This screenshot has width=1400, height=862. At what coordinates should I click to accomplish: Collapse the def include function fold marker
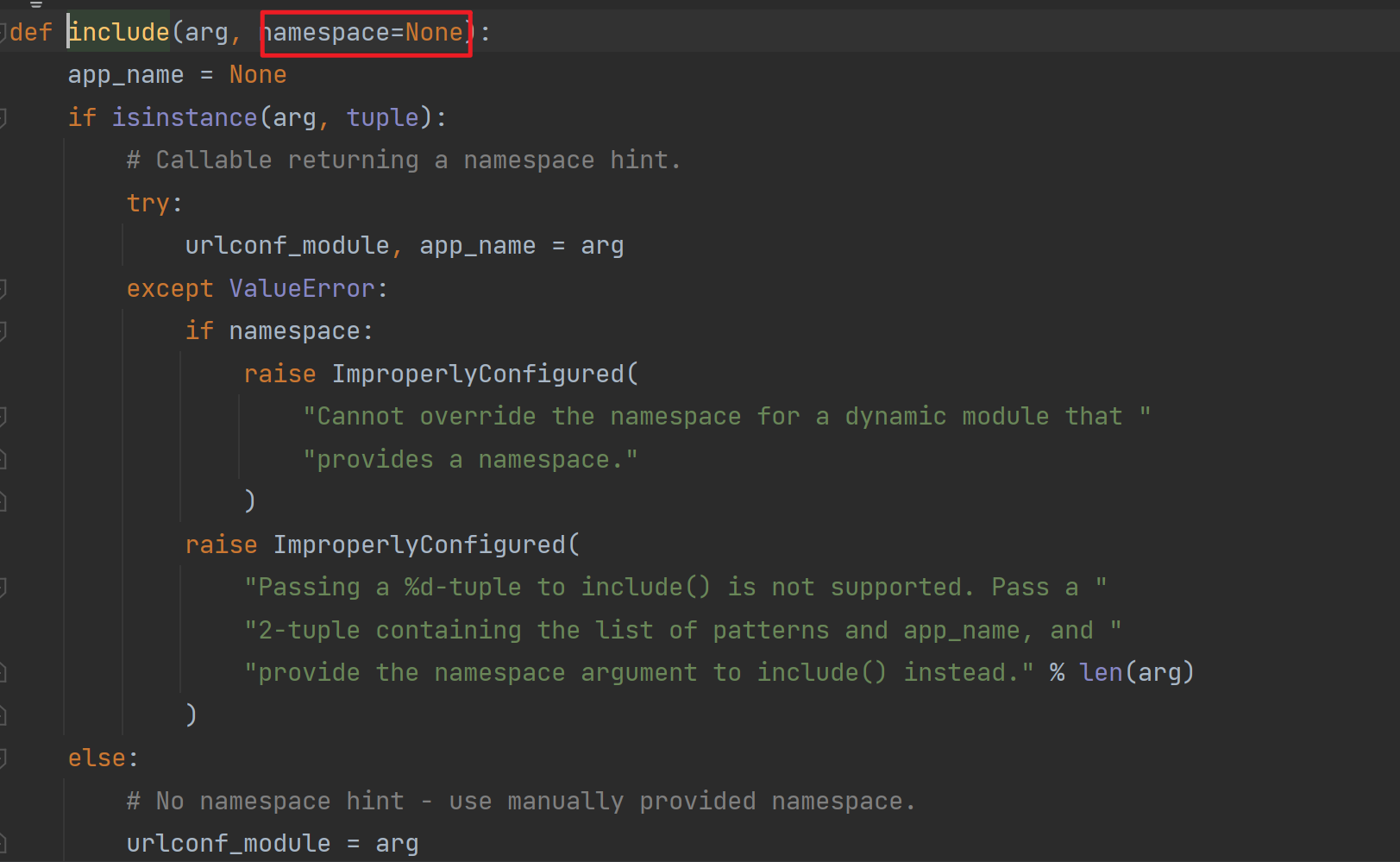(x=3, y=33)
